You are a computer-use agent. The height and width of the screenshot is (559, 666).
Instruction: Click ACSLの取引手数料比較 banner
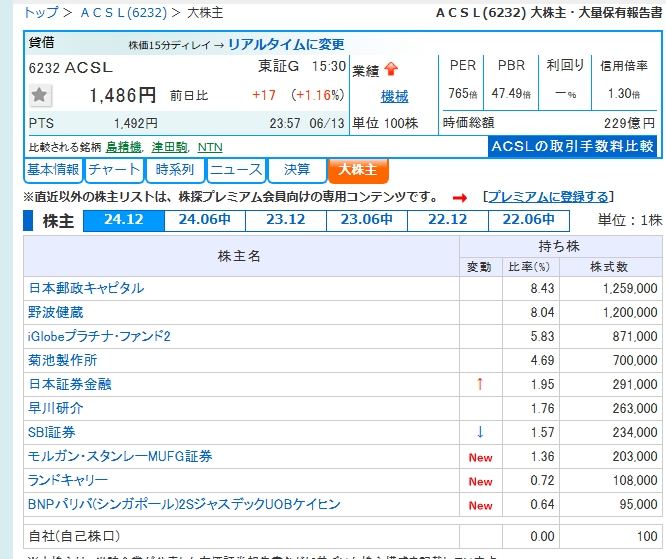pyautogui.click(x=573, y=146)
